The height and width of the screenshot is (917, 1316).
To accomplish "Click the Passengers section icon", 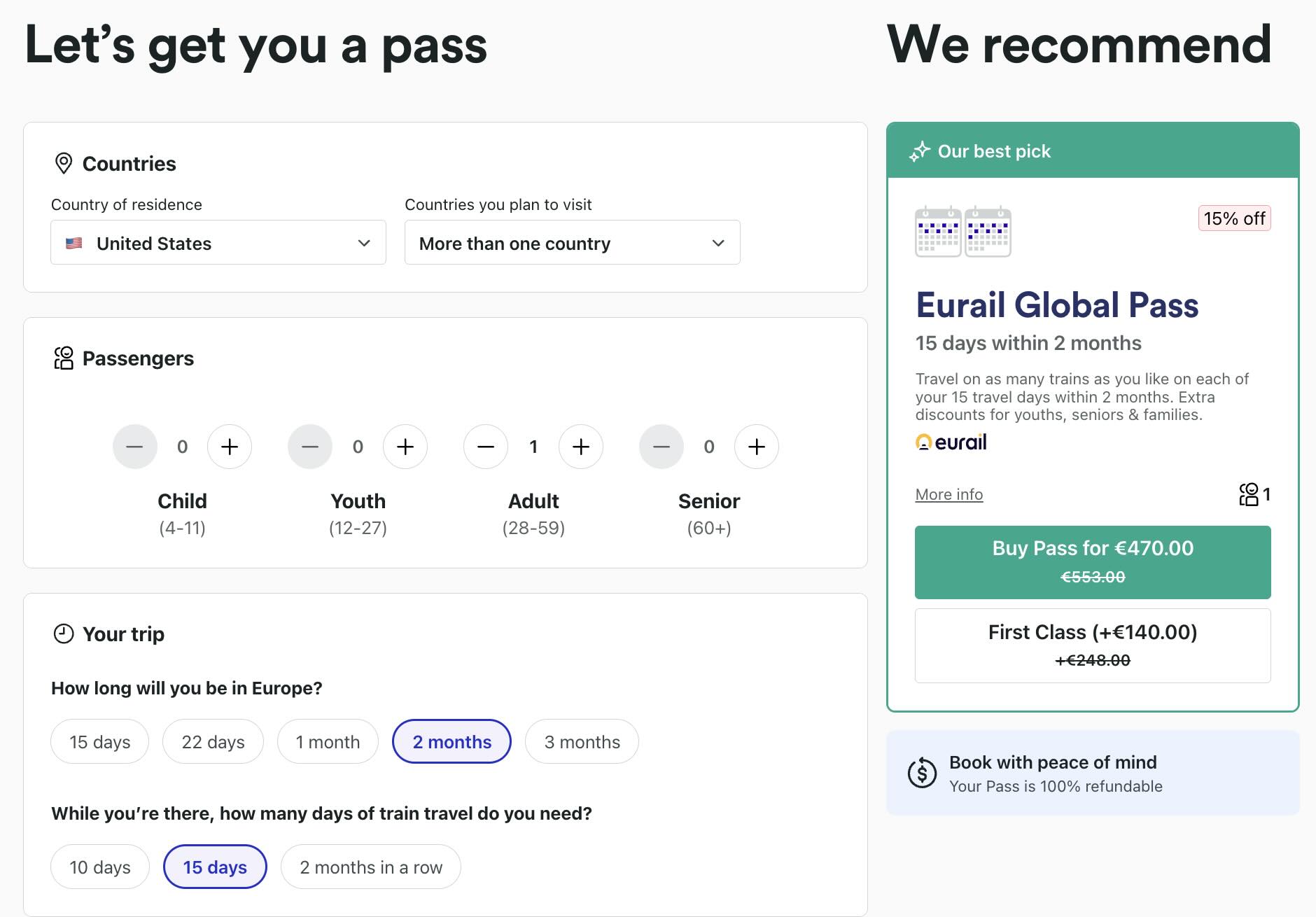I will tap(63, 358).
